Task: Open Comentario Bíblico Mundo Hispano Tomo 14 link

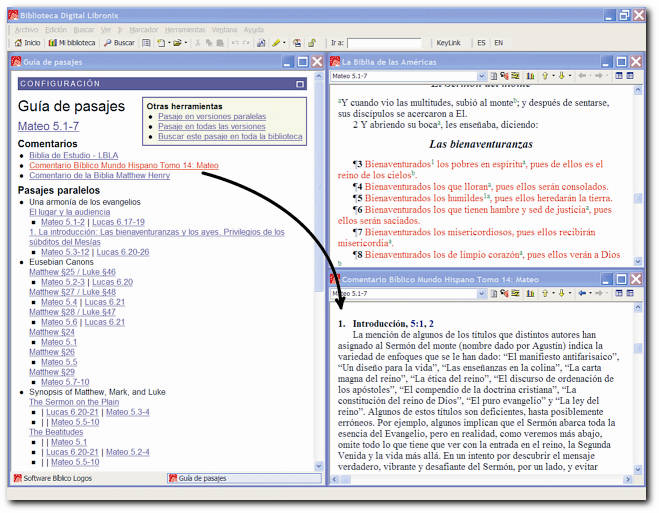Action: pyautogui.click(x=124, y=166)
